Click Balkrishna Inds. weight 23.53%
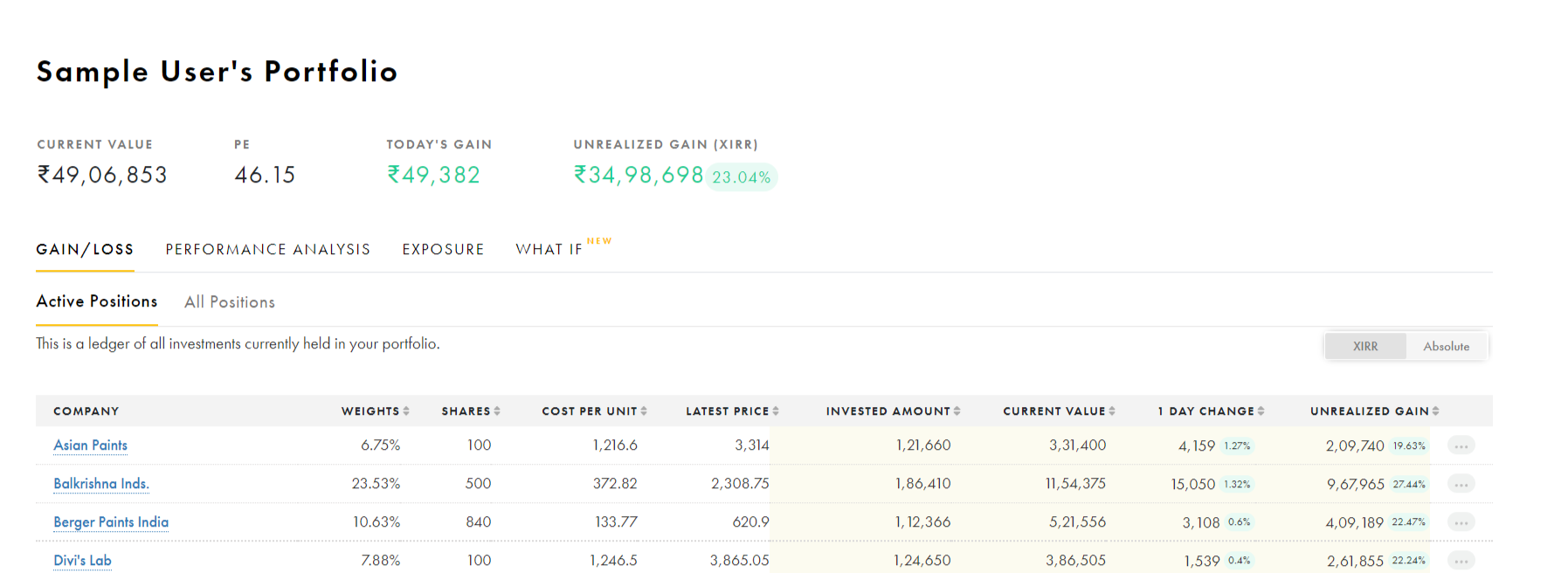The image size is (1568, 573). (x=376, y=484)
